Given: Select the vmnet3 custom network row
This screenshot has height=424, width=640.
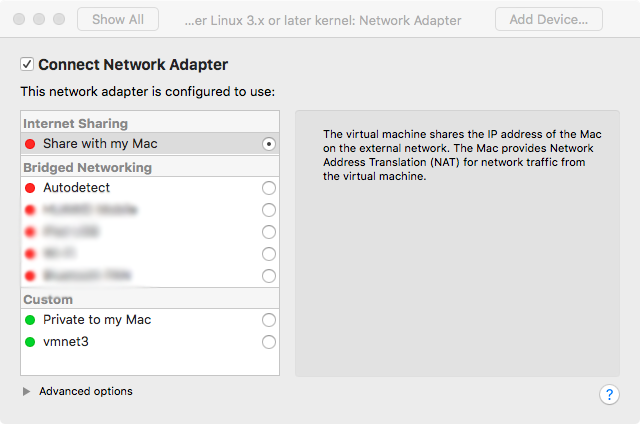Looking at the screenshot, I should click(140, 342).
